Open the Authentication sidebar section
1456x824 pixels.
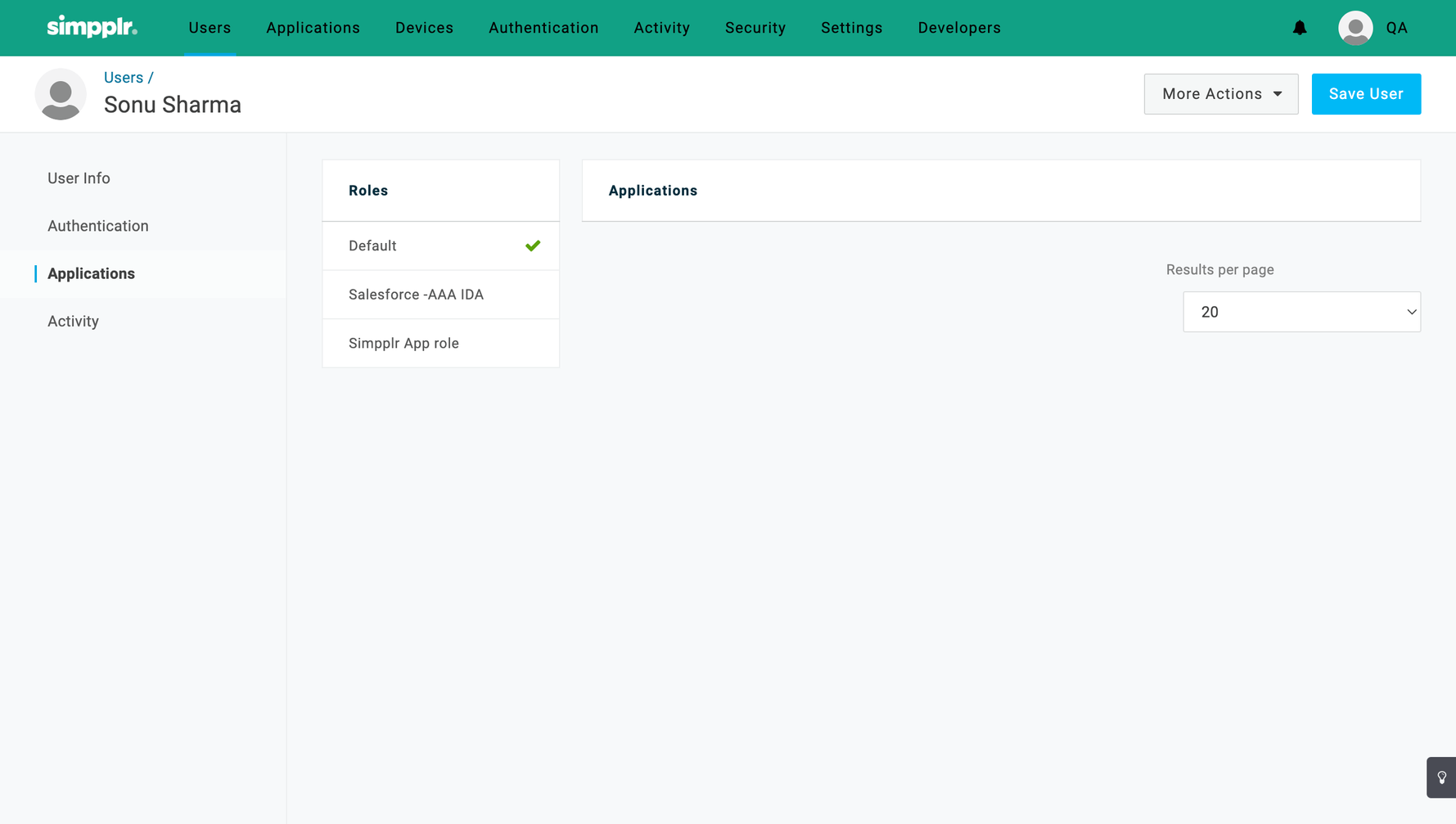tap(98, 226)
